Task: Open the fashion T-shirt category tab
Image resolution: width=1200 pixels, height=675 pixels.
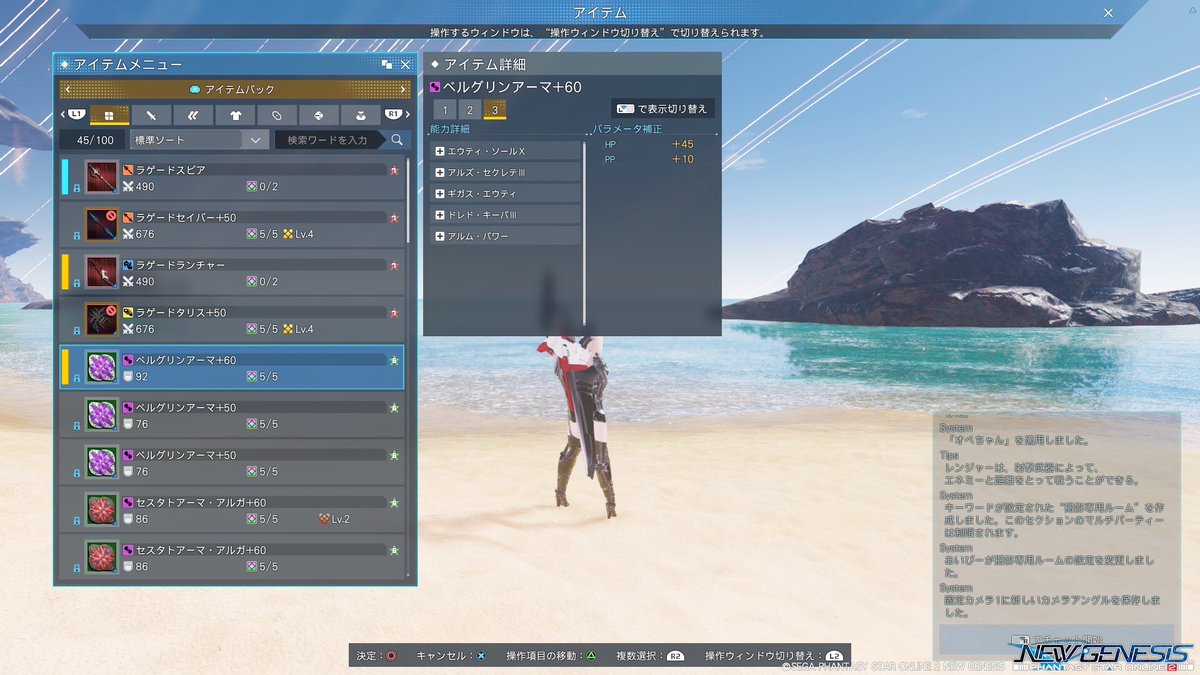Action: [235, 114]
